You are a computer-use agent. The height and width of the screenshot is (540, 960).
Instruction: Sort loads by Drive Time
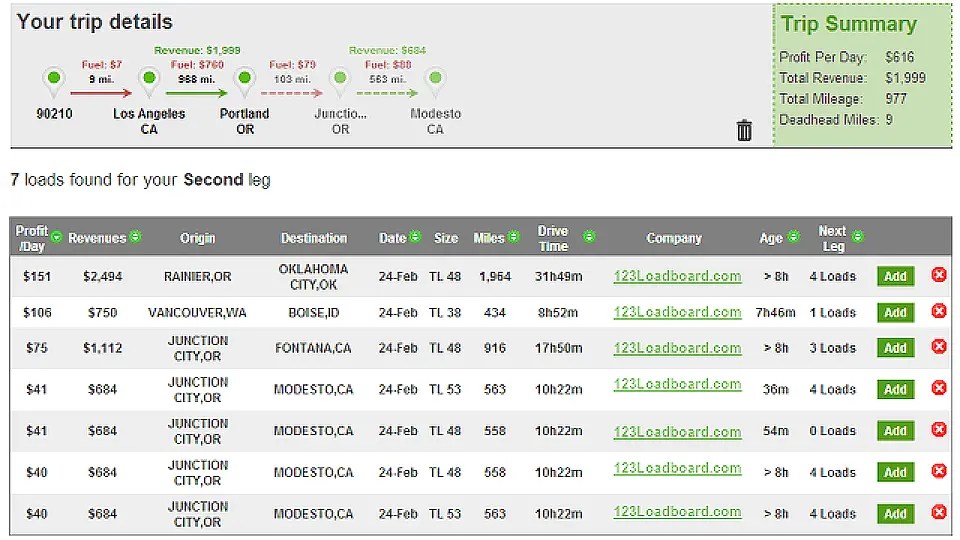pos(589,236)
